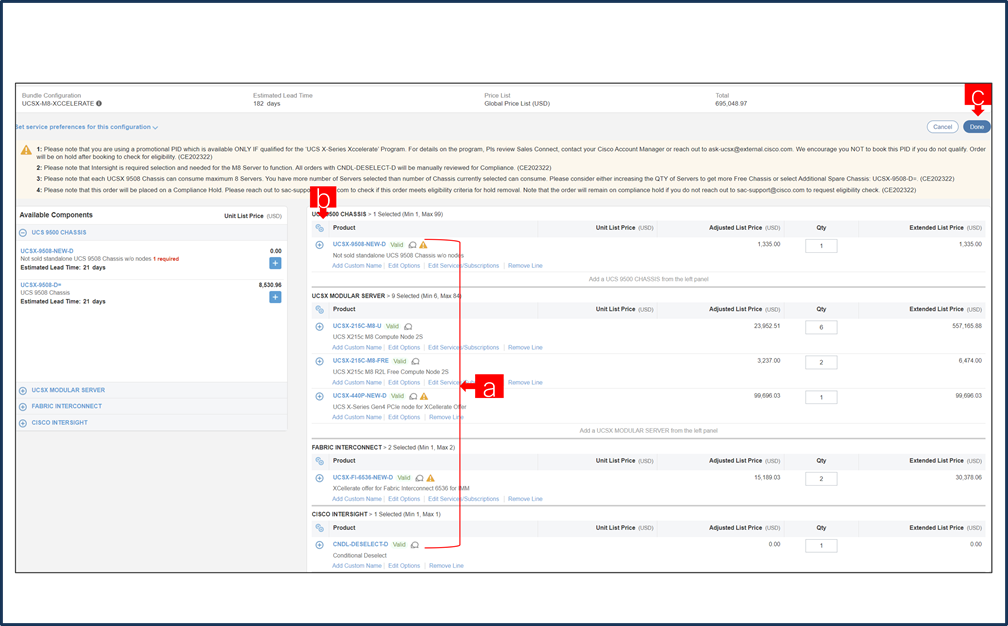
Task: Click Add Custom Name under CNDL-DESELECT-D
Action: point(357,566)
